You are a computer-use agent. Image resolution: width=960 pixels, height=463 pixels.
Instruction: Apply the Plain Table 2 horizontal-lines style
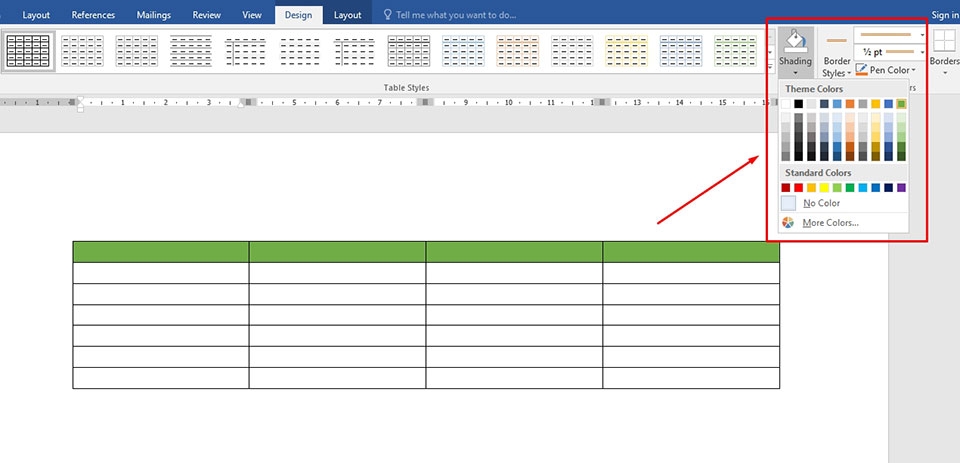tap(191, 51)
